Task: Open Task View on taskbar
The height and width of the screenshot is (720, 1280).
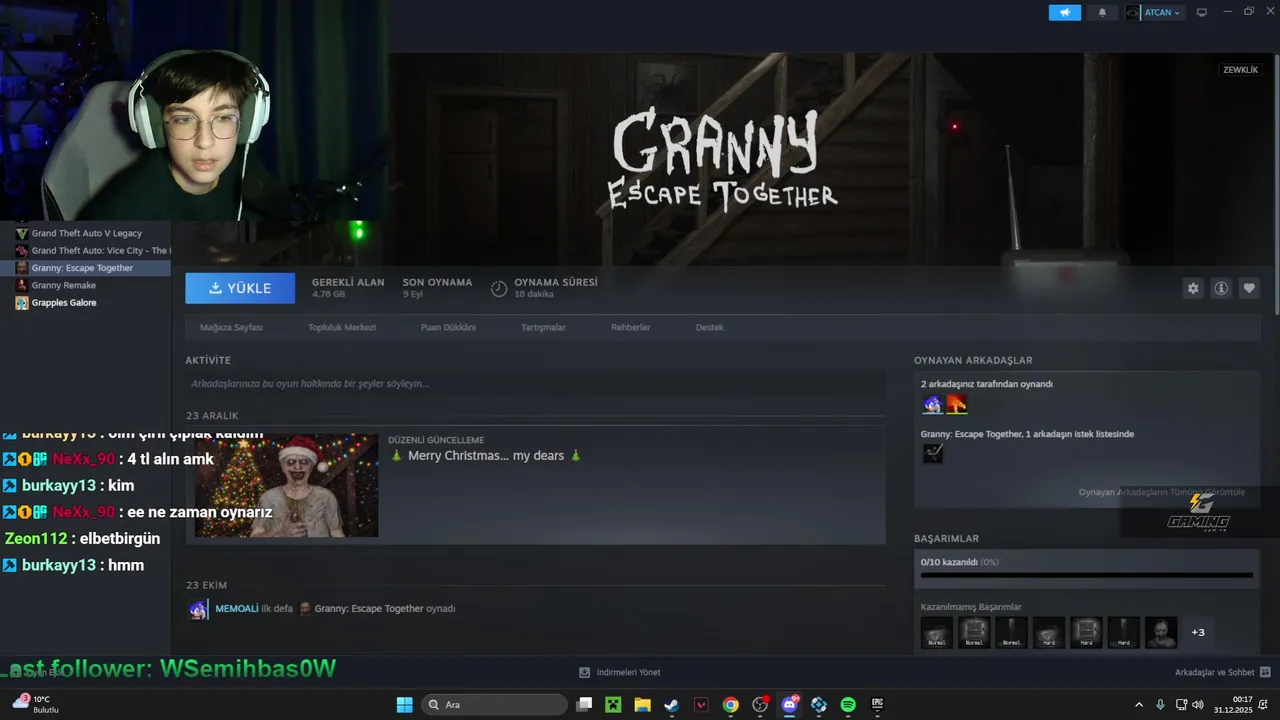Action: (x=584, y=705)
